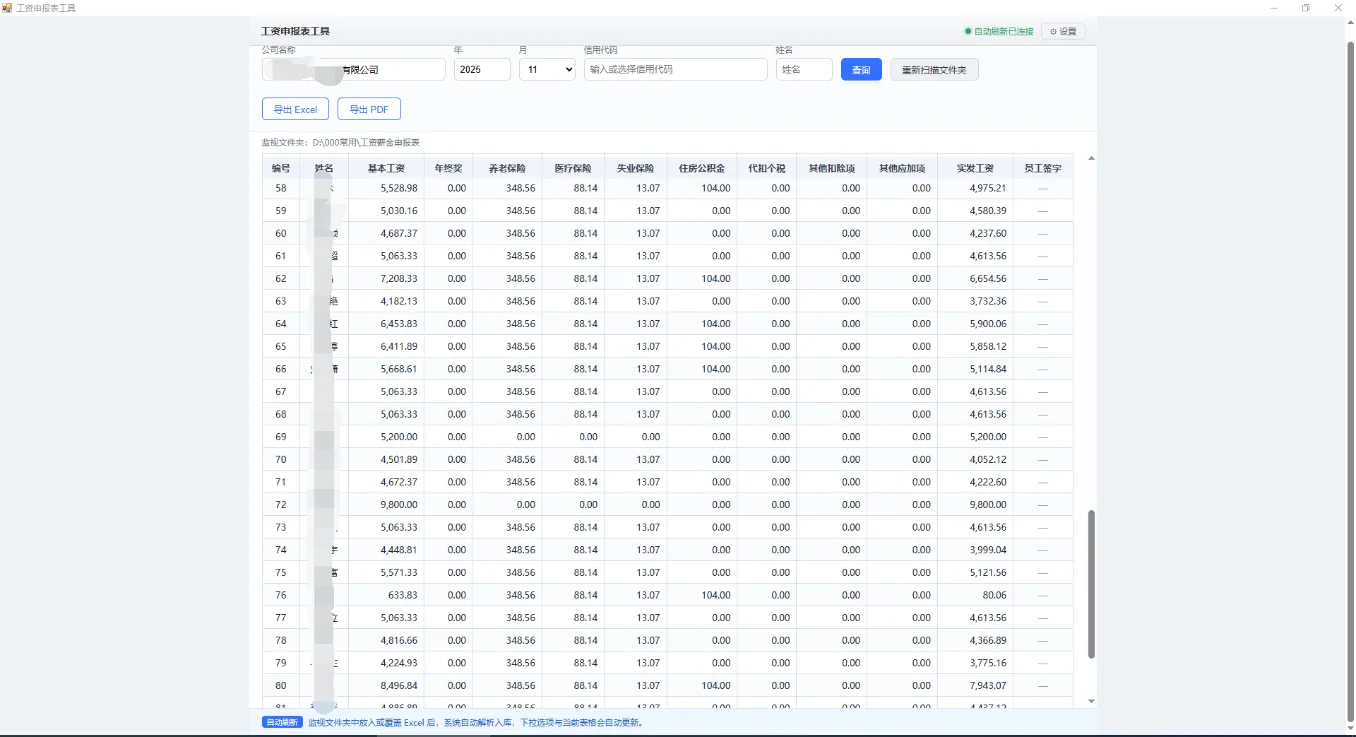The width and height of the screenshot is (1356, 737).
Task: Click the 信用代码 combo input
Action: coord(676,70)
